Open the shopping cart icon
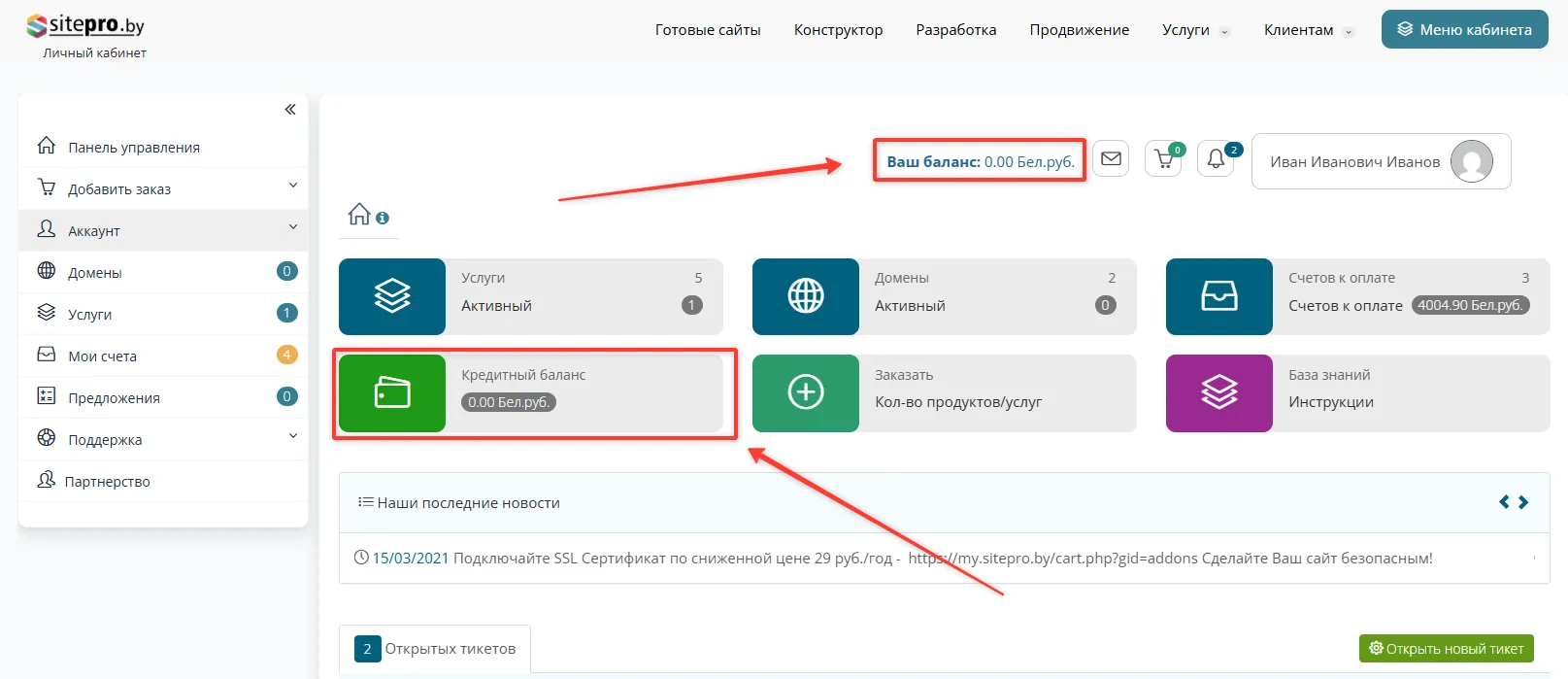The height and width of the screenshot is (679, 1568). coord(1163,159)
